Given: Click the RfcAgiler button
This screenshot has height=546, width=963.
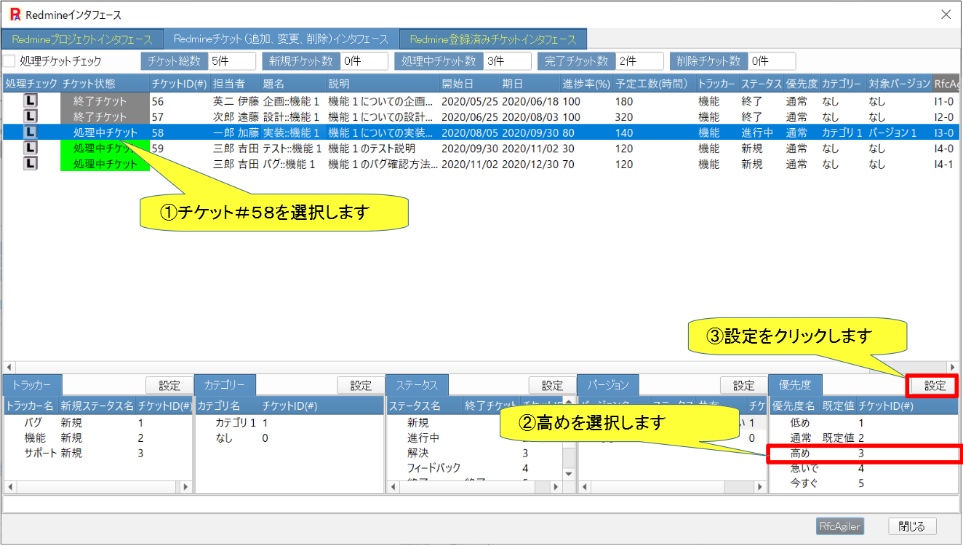Looking at the screenshot, I should [x=840, y=526].
